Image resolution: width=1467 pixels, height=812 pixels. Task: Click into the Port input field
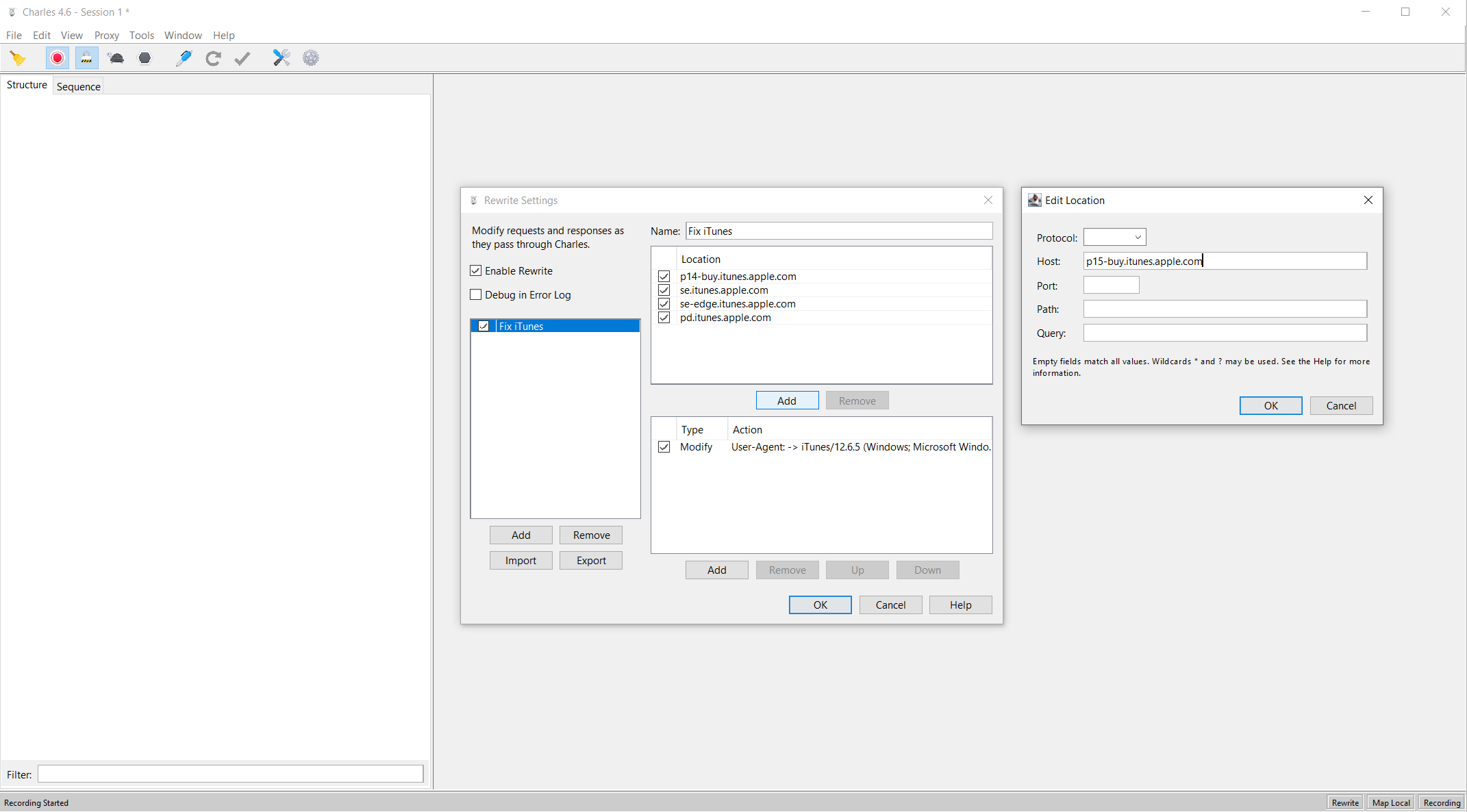coord(1111,286)
